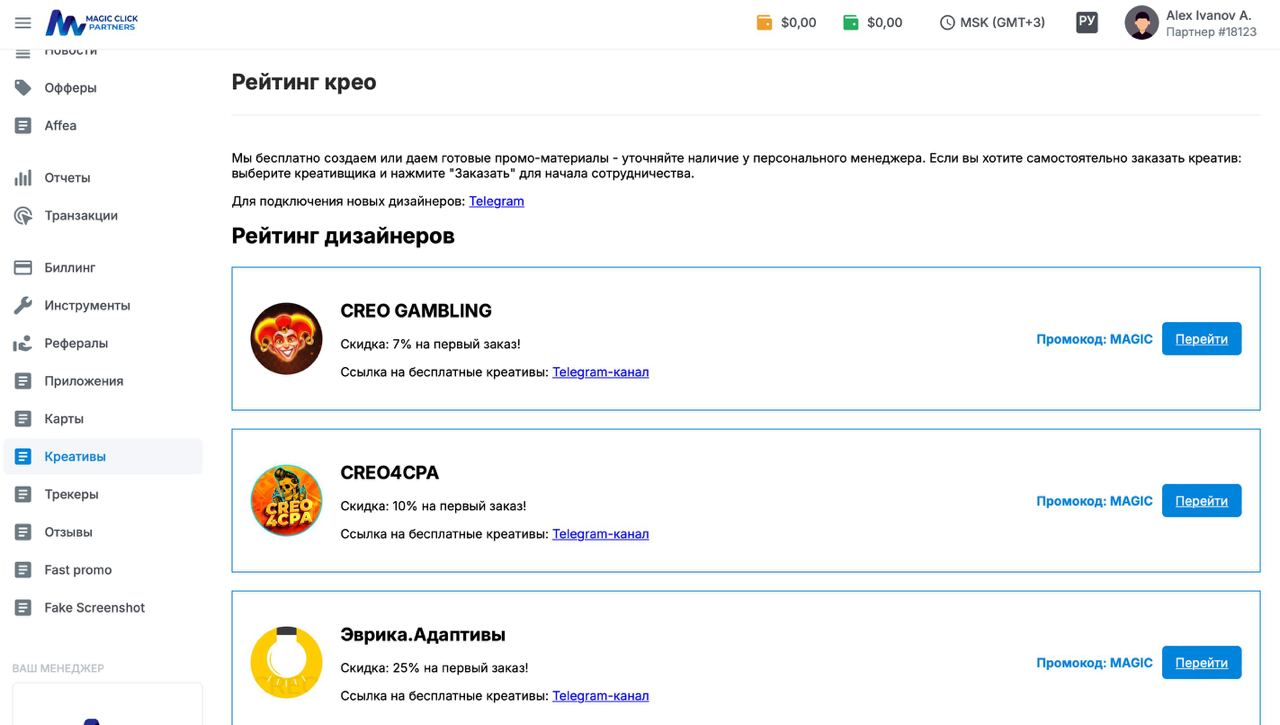The image size is (1280, 725).
Task: Open CREO4CPA Telegram-канал link
Action: [600, 534]
